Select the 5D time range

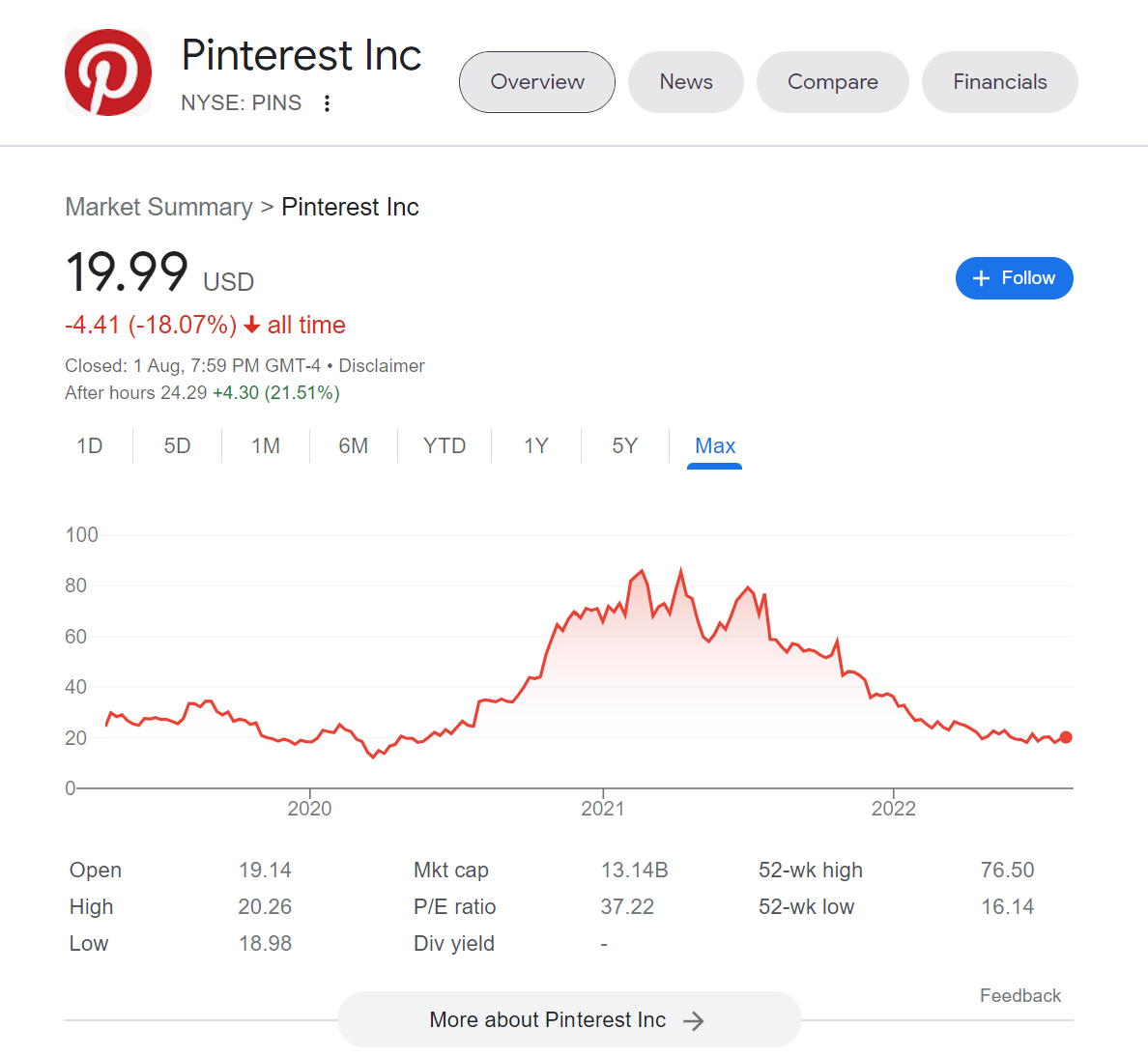177,446
